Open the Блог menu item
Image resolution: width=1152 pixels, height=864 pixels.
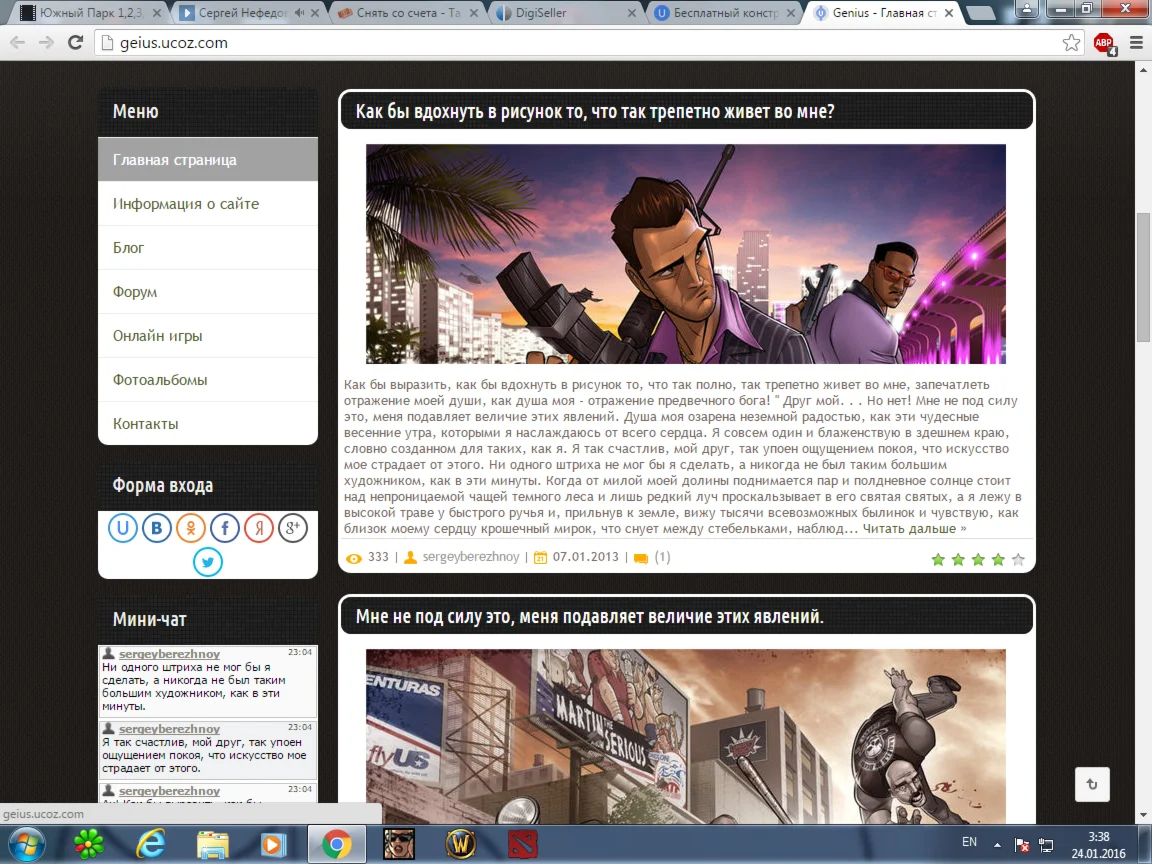click(208, 248)
